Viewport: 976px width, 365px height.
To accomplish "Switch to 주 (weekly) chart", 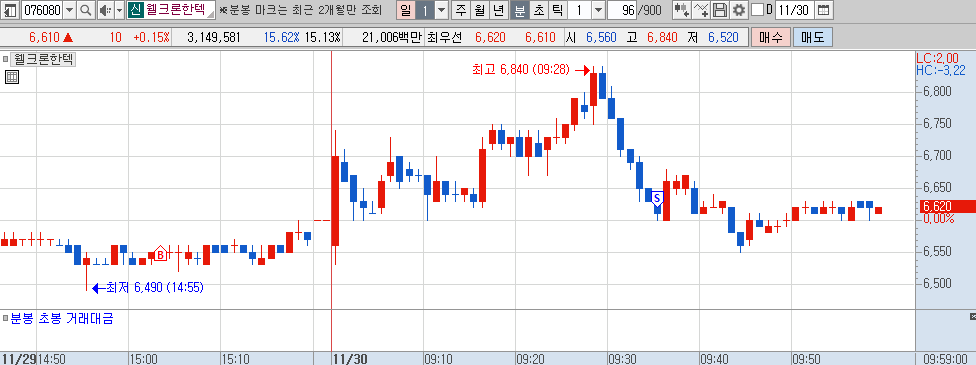I will (x=461, y=10).
